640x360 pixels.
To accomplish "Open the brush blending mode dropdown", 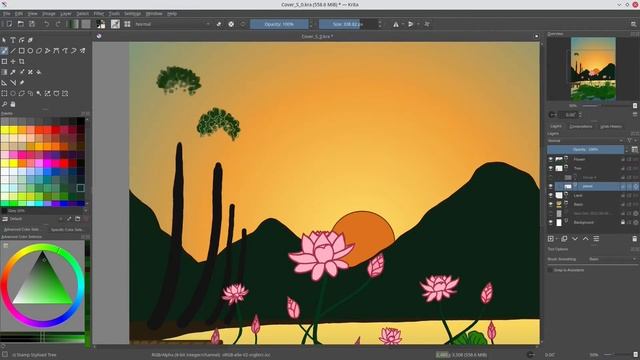I will pyautogui.click(x=172, y=24).
